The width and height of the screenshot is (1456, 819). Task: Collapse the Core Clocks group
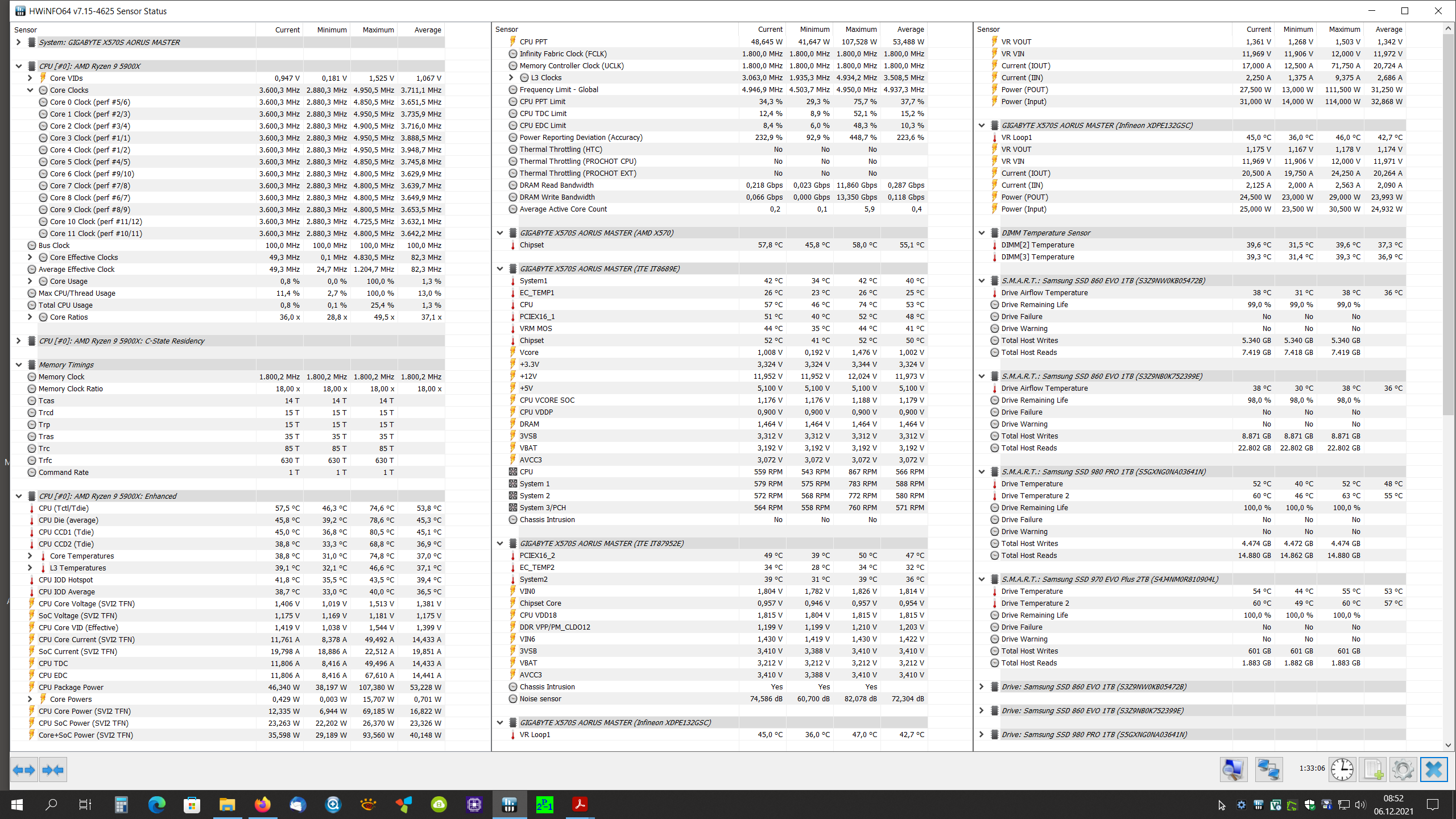tap(30, 90)
